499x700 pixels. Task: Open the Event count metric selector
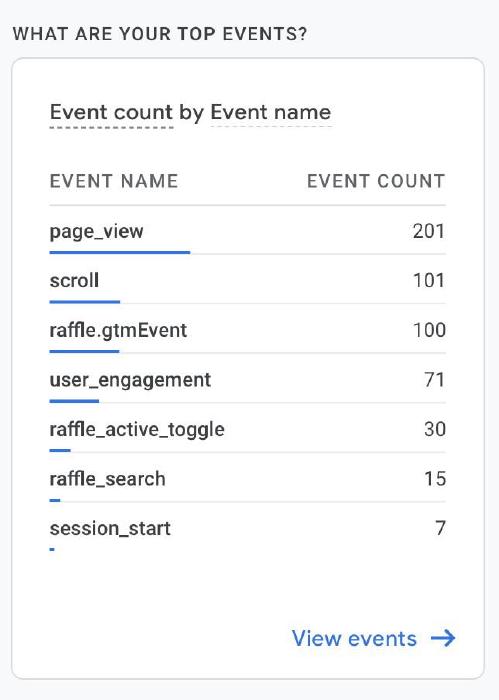111,112
